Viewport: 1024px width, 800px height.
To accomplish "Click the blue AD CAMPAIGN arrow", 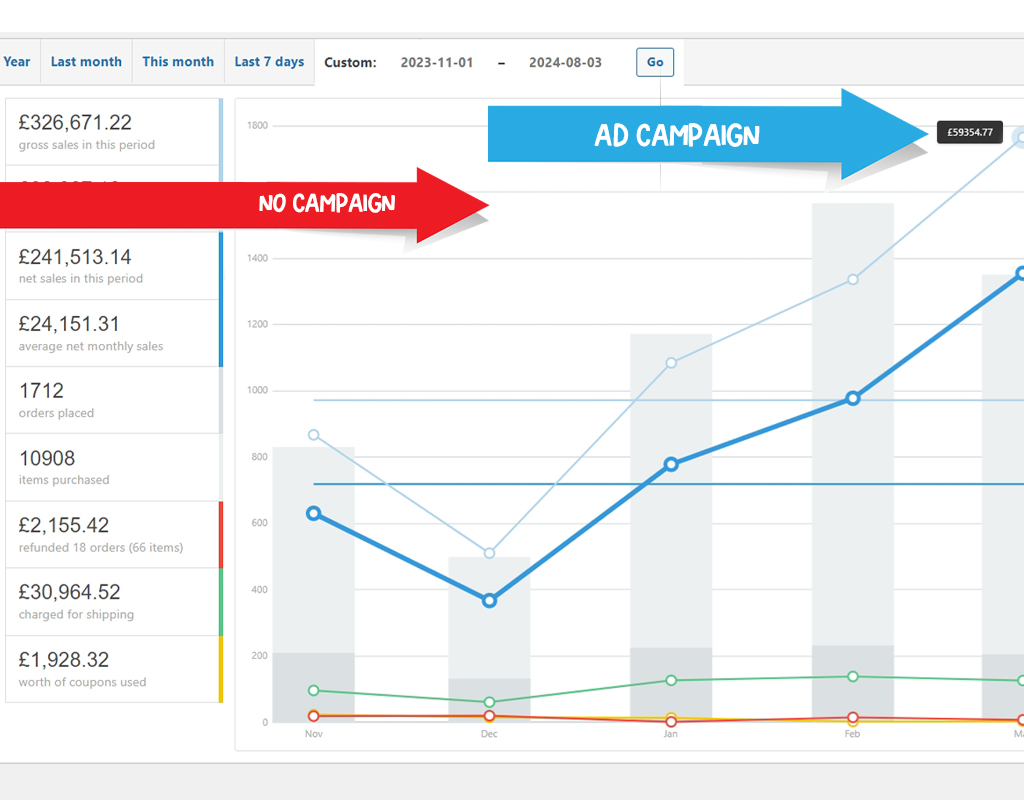I will (x=677, y=135).
